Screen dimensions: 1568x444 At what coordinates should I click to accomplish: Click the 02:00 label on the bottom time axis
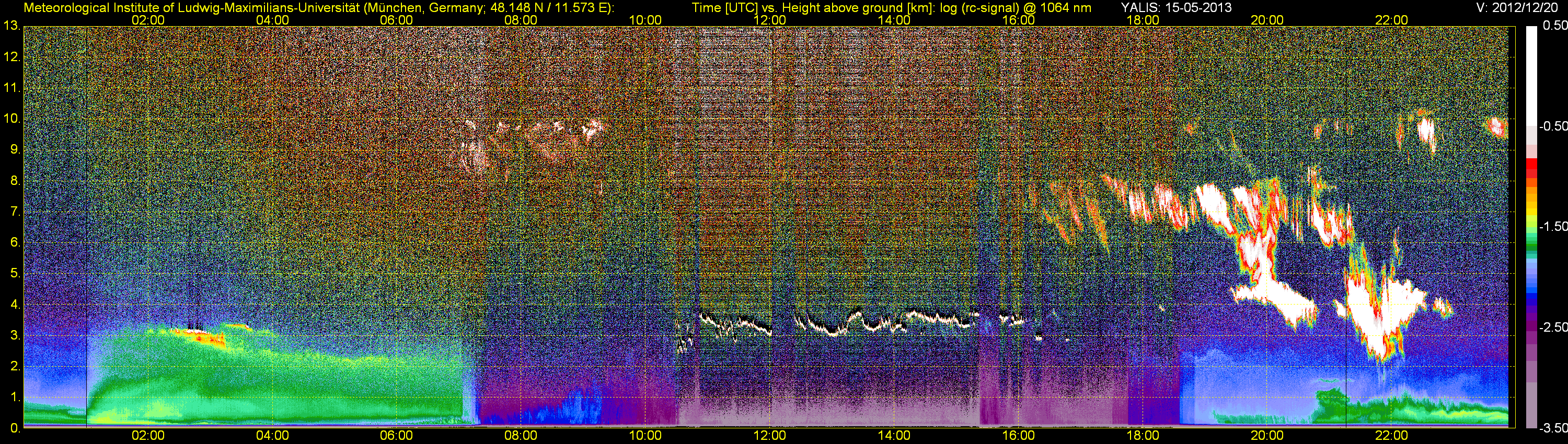(148, 436)
